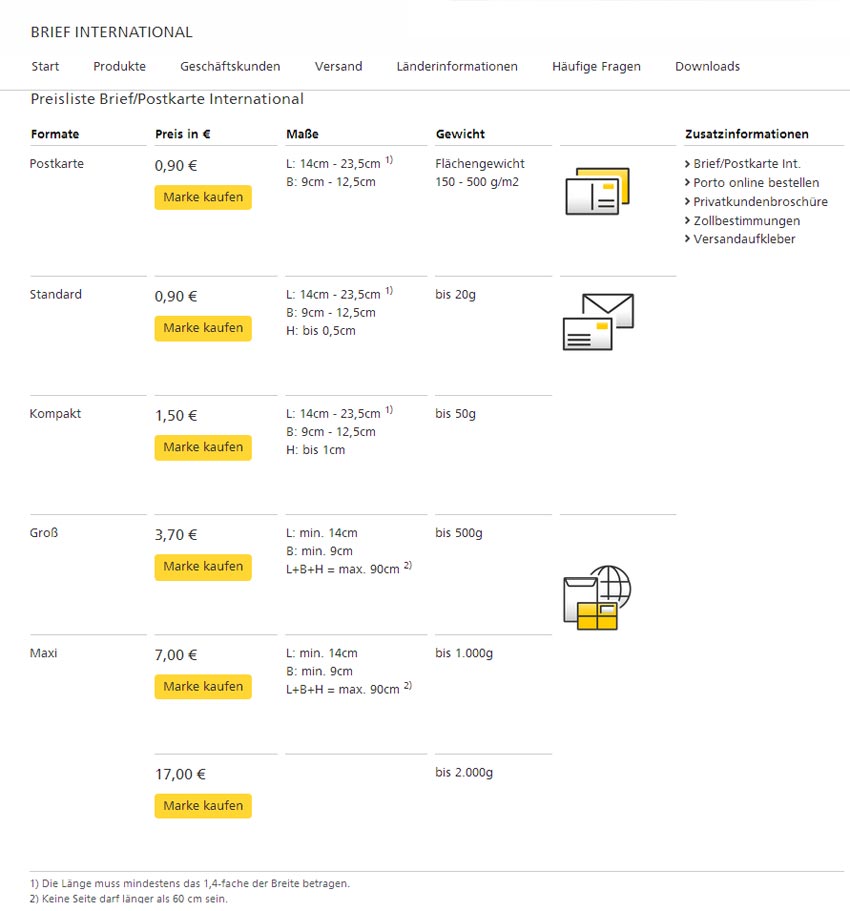The image size is (850, 911).
Task: Click the 'bis 500g' weight text
Action: tap(459, 533)
